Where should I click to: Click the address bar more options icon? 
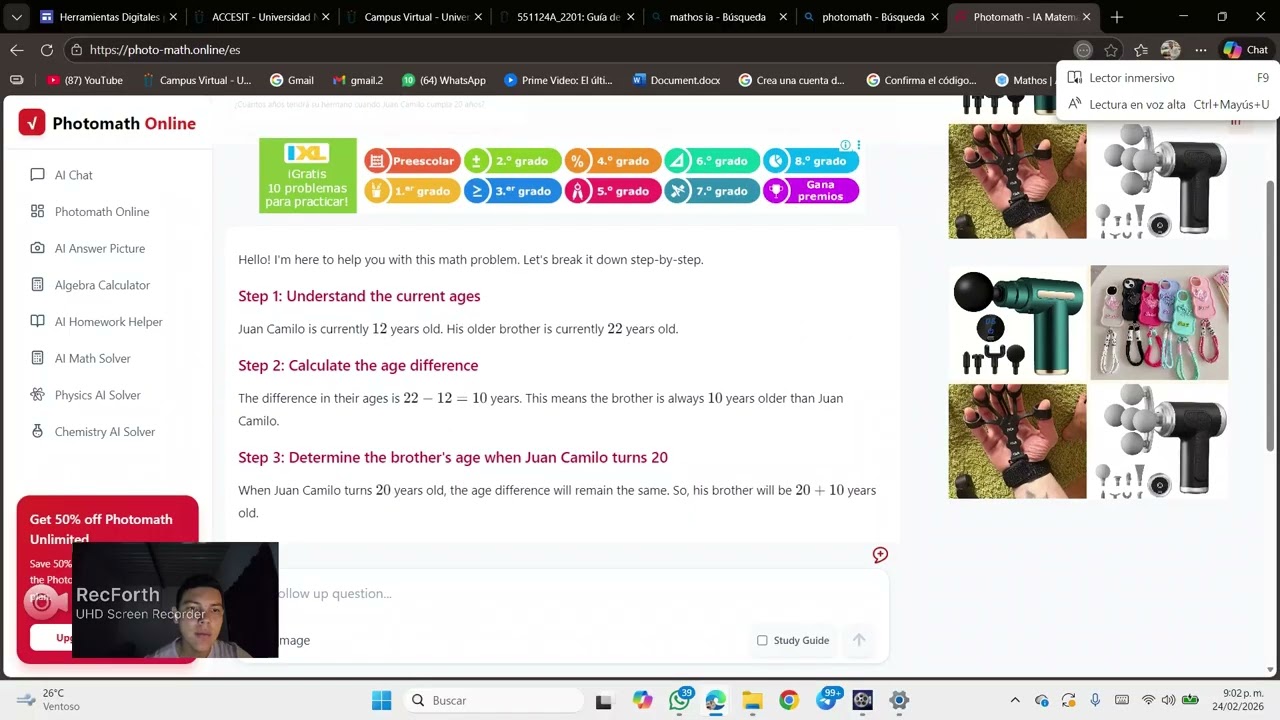tap(1083, 50)
